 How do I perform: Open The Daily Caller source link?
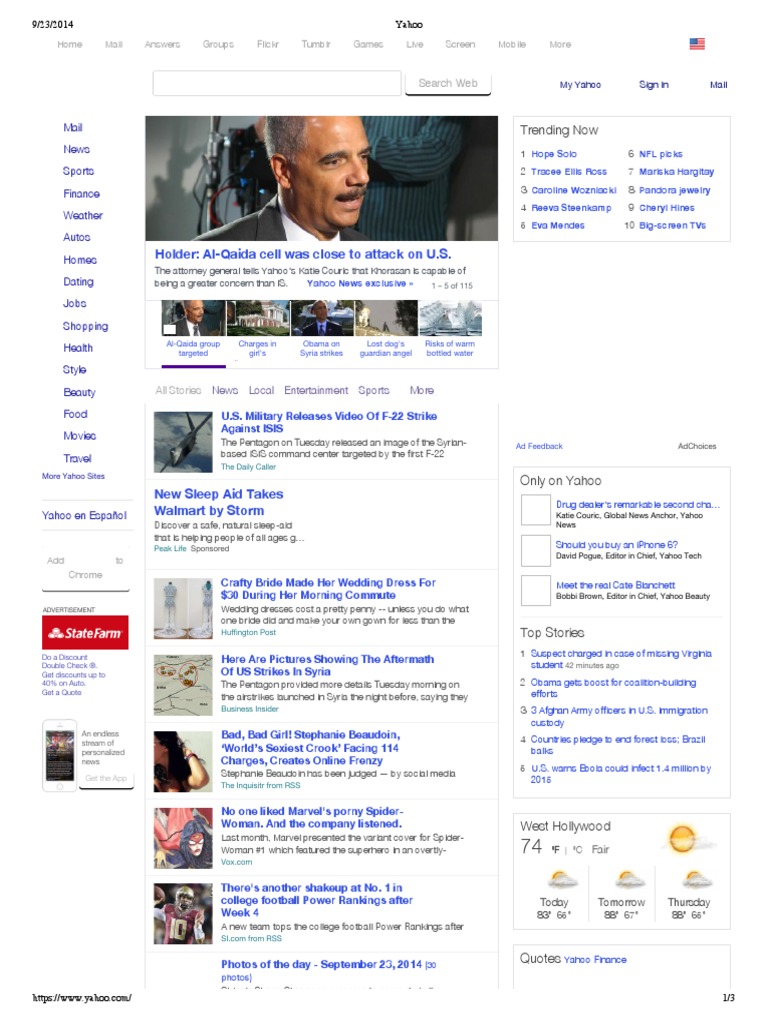(x=248, y=467)
